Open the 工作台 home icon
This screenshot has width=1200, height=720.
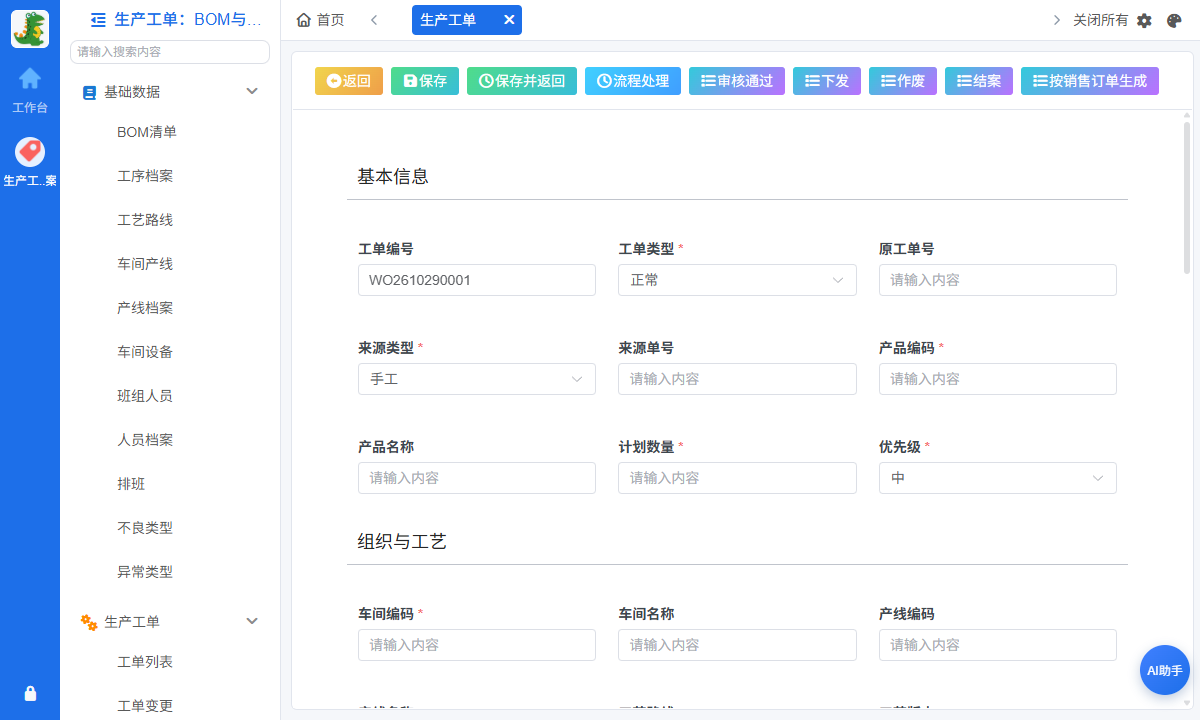[30, 78]
